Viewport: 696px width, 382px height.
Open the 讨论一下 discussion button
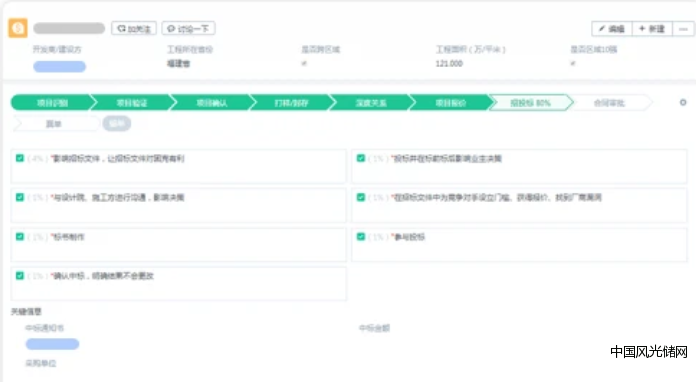[189, 28]
